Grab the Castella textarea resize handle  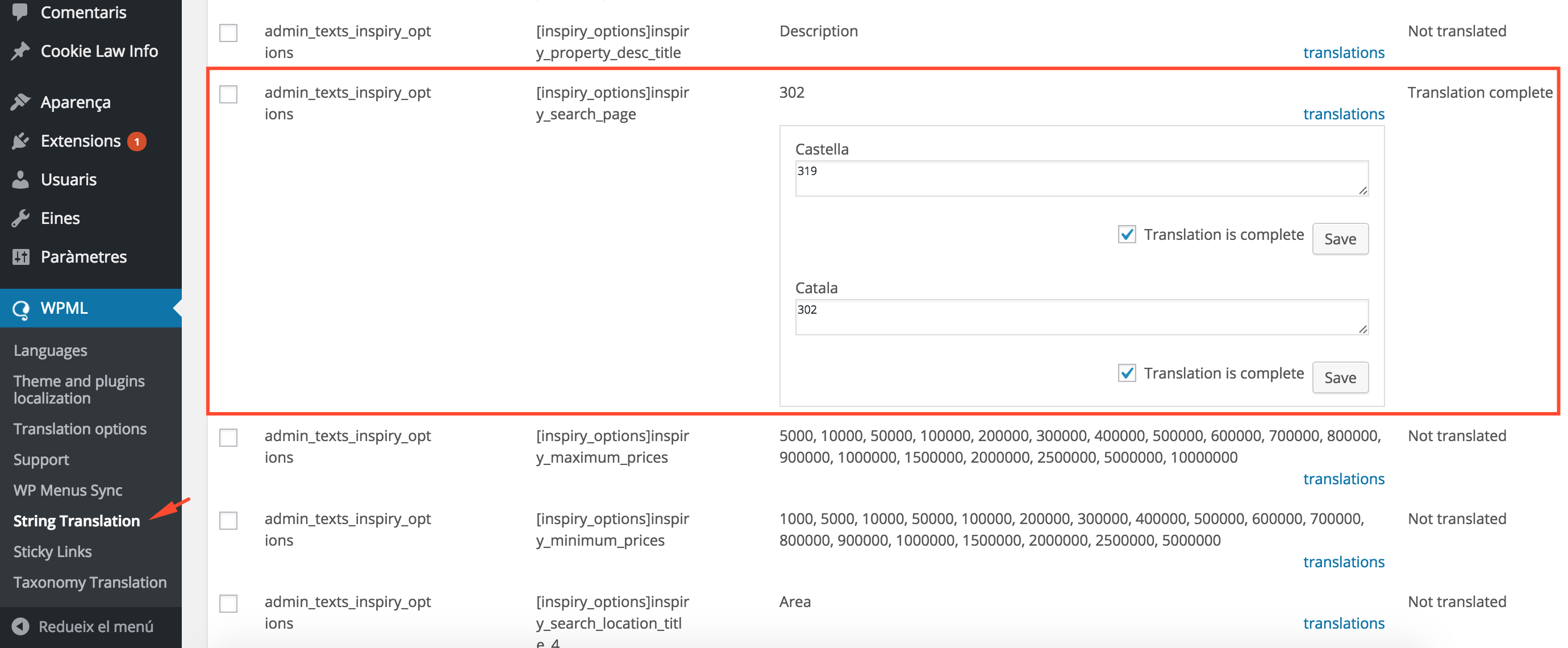tap(1362, 190)
